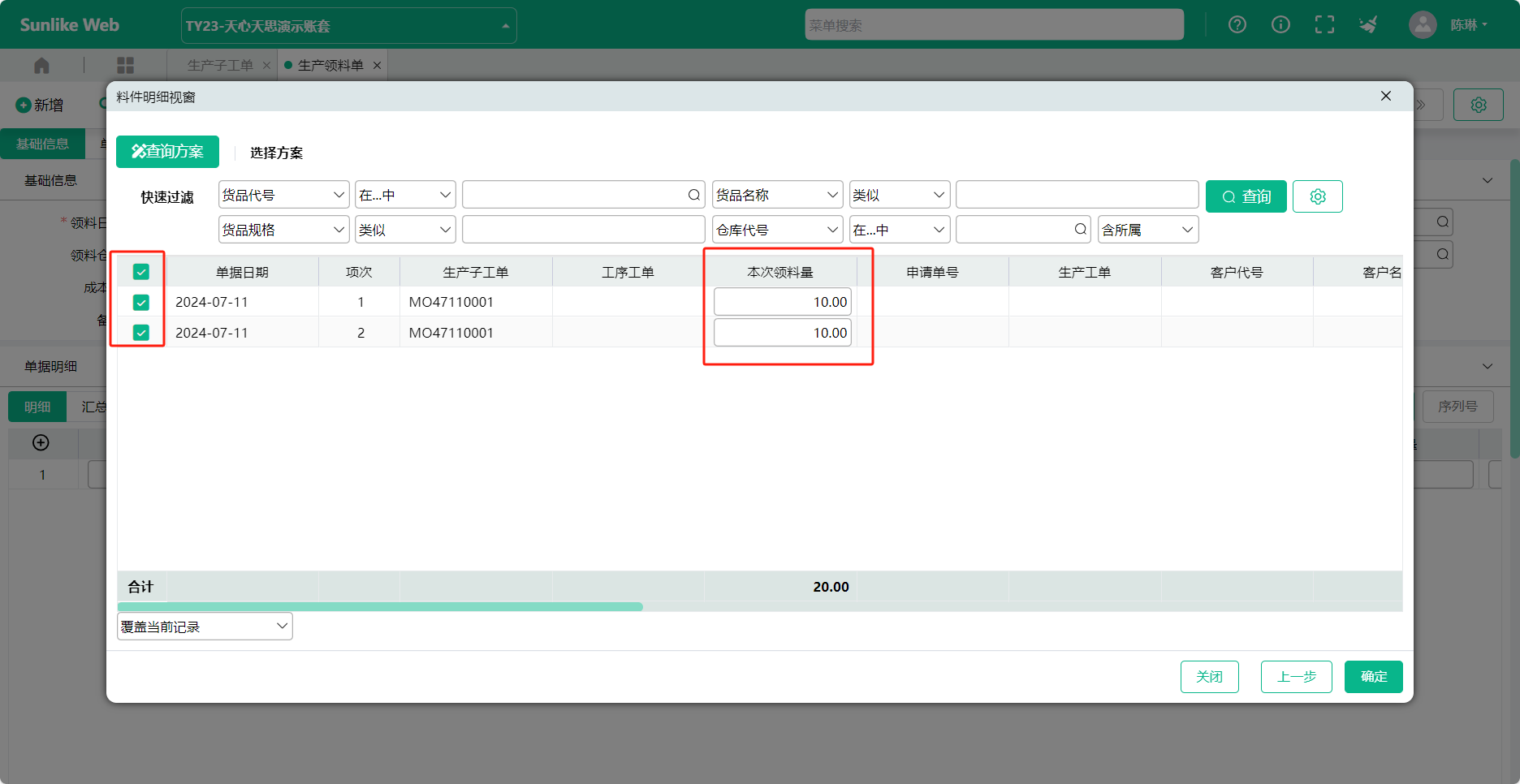This screenshot has width=1520, height=784.
Task: Click the 上一步 button
Action: pyautogui.click(x=1296, y=677)
